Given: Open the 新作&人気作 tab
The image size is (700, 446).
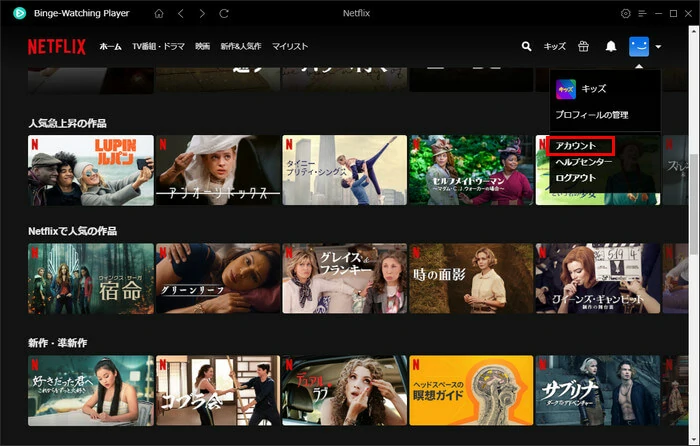Looking at the screenshot, I should (x=241, y=46).
